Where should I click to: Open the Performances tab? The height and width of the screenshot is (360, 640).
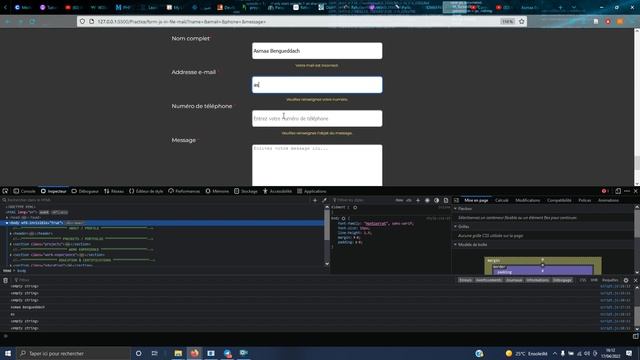coord(184,191)
